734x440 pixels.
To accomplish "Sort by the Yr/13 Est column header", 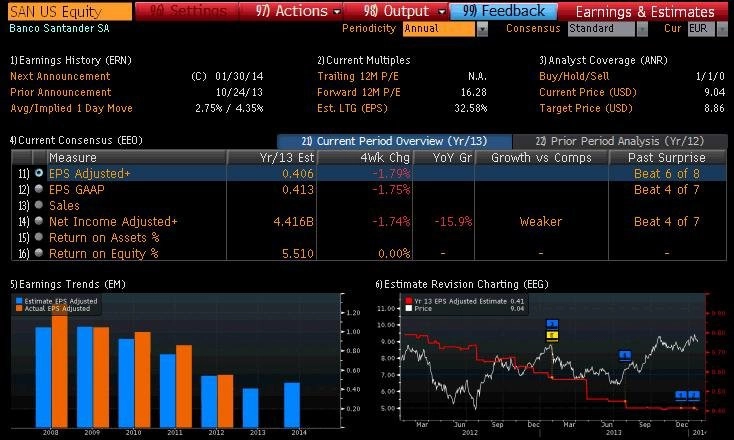I will click(272, 157).
